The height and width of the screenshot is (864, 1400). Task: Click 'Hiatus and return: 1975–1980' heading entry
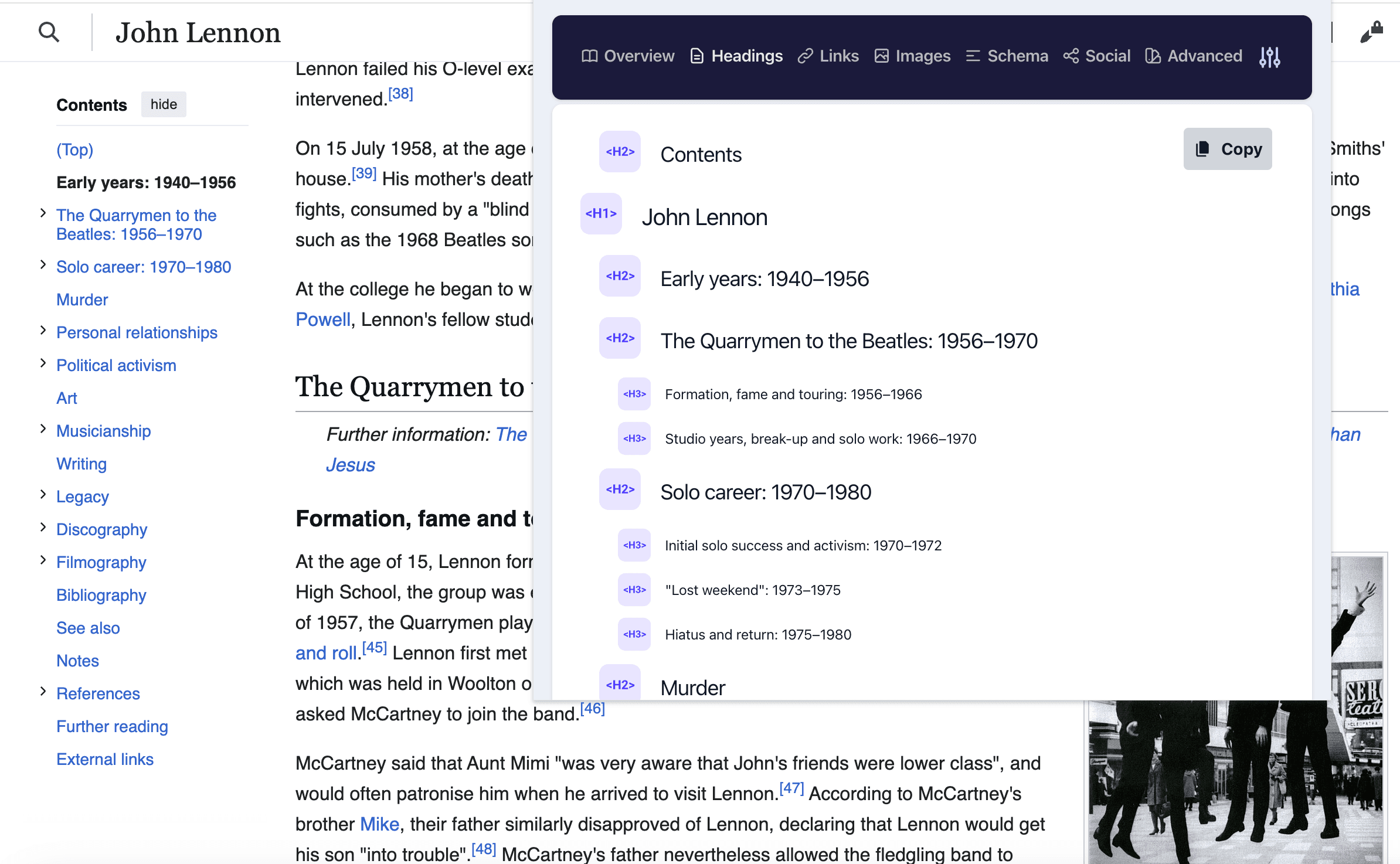(758, 634)
